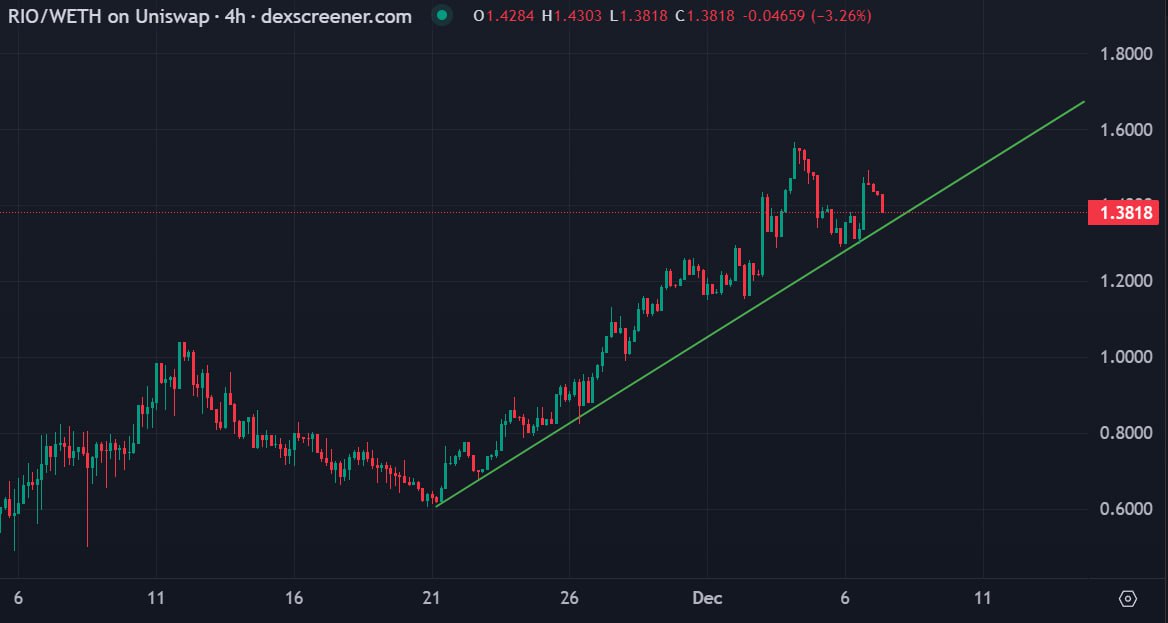Click the 21 date label on time axis
Viewport: 1168px width, 623px height.
[432, 598]
